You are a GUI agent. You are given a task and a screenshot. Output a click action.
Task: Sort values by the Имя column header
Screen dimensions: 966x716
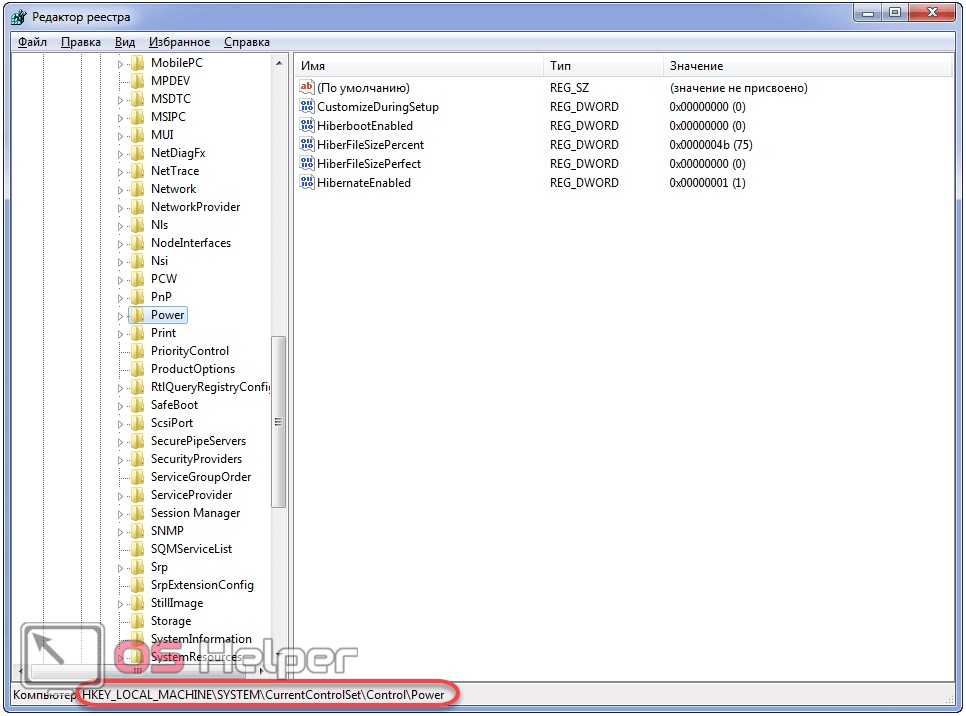click(x=420, y=66)
